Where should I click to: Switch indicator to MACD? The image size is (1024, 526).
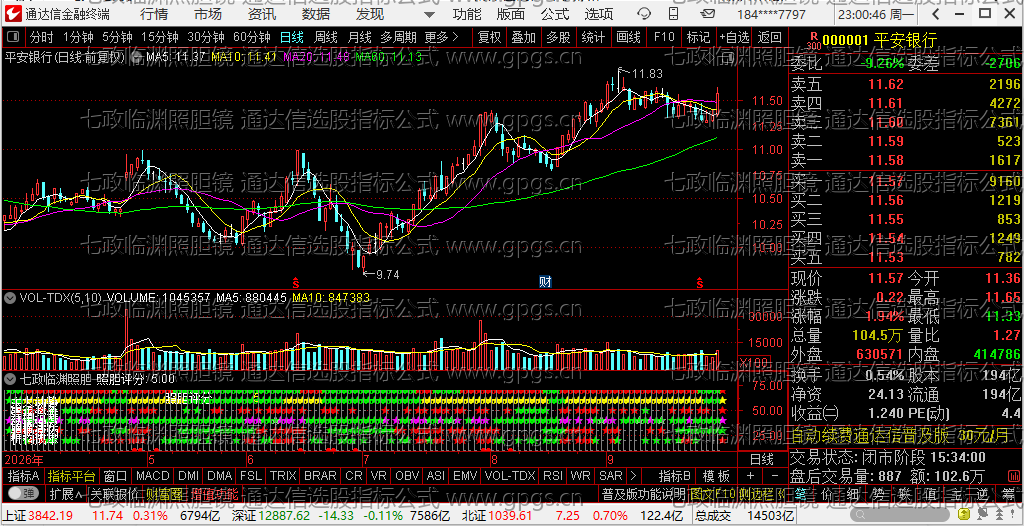point(152,476)
